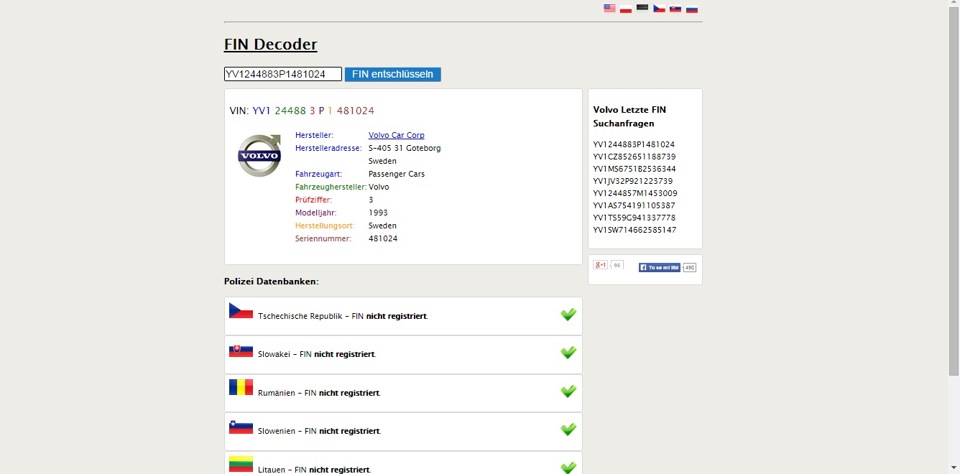Open recent search YV1TS59G941337778
This screenshot has width=960, height=474.
pos(634,218)
